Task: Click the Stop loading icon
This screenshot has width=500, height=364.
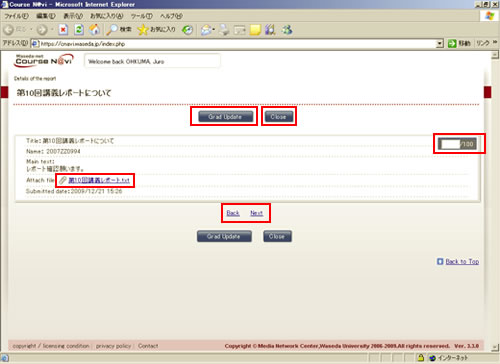Action: point(63,30)
